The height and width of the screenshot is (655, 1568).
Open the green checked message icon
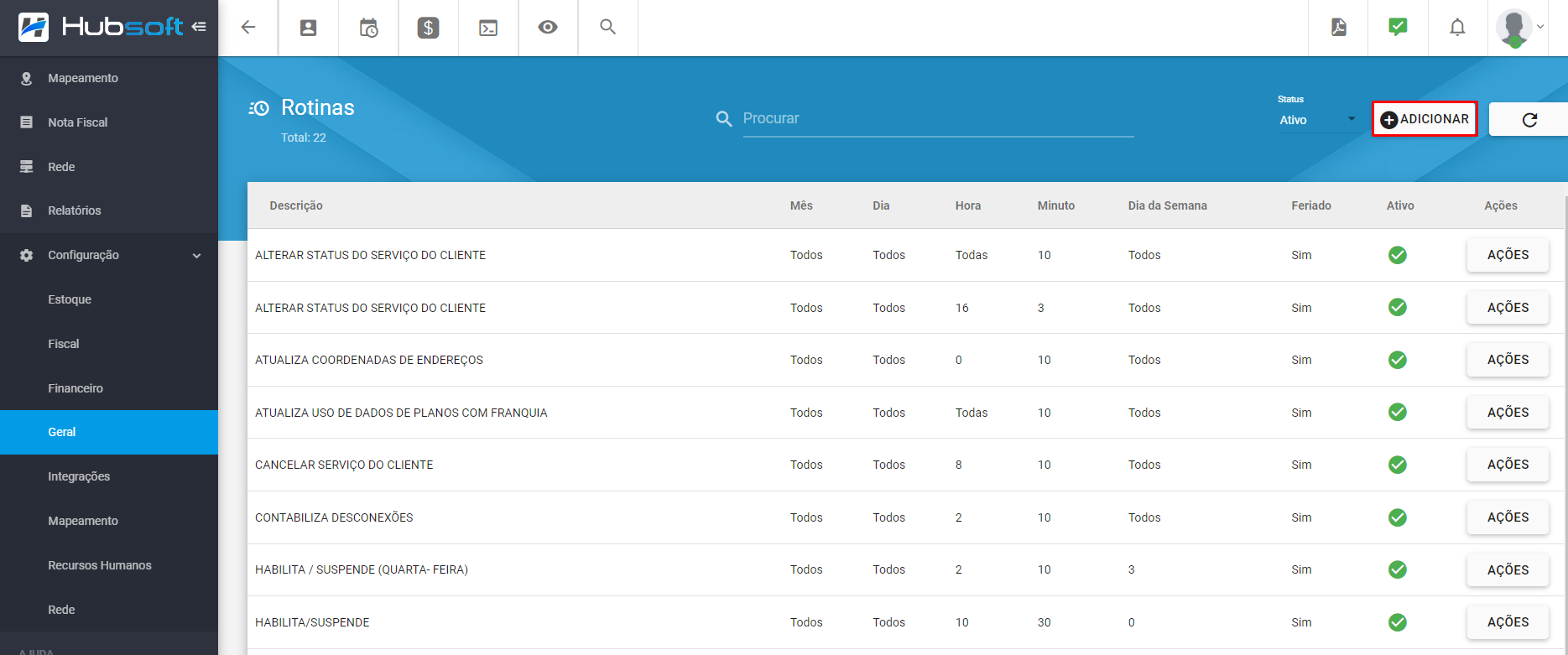click(1398, 27)
